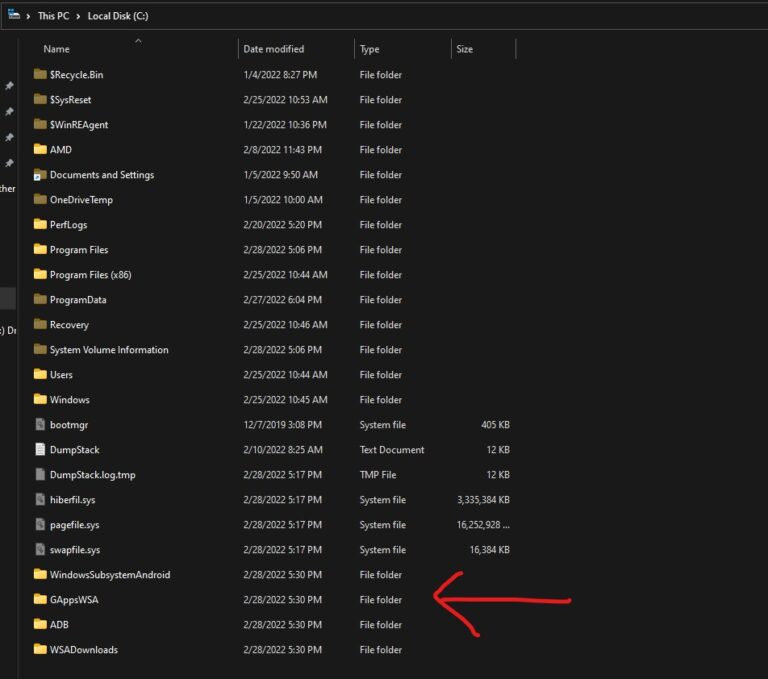The image size is (768, 679).
Task: Click the 1/4/2022 8:27 PM date
Action: click(x=280, y=75)
